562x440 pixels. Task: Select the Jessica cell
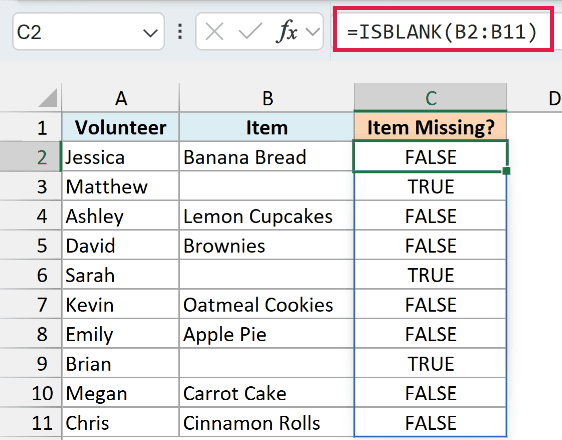(x=120, y=157)
